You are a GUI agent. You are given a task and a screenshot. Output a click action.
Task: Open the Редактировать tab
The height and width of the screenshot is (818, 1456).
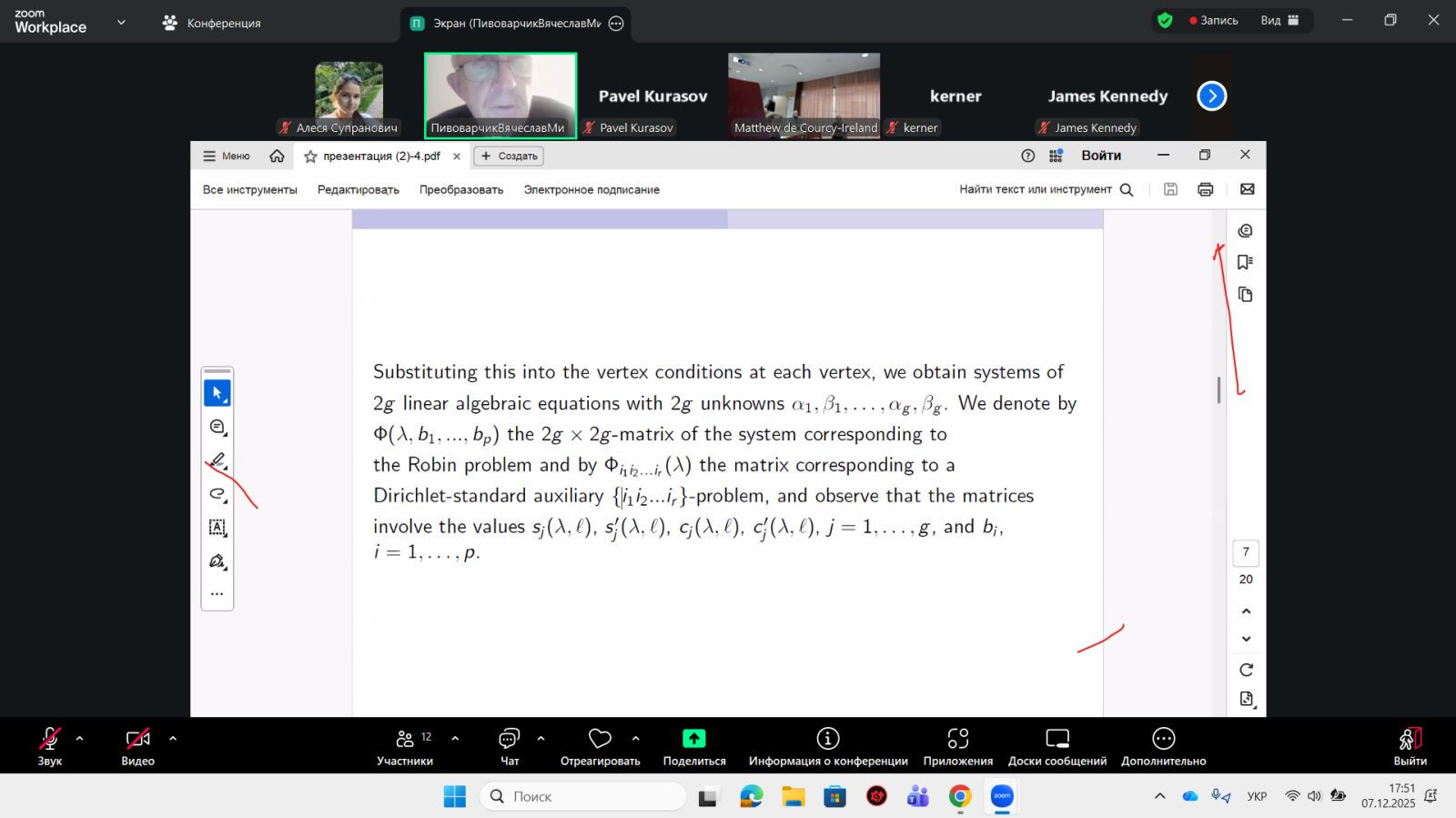pos(359,189)
